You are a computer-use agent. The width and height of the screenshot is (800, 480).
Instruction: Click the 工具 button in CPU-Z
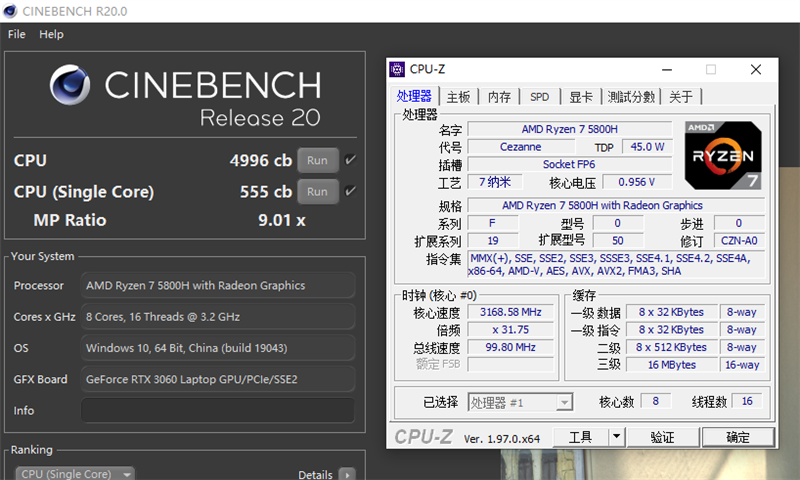(581, 437)
